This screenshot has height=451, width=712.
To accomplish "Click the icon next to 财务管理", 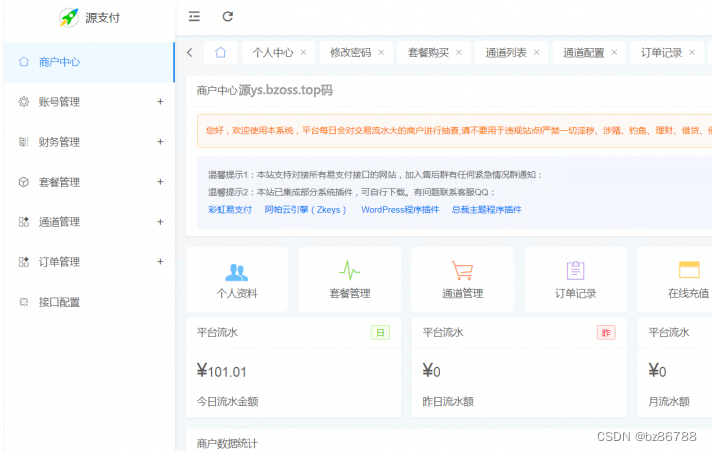I will coord(24,142).
